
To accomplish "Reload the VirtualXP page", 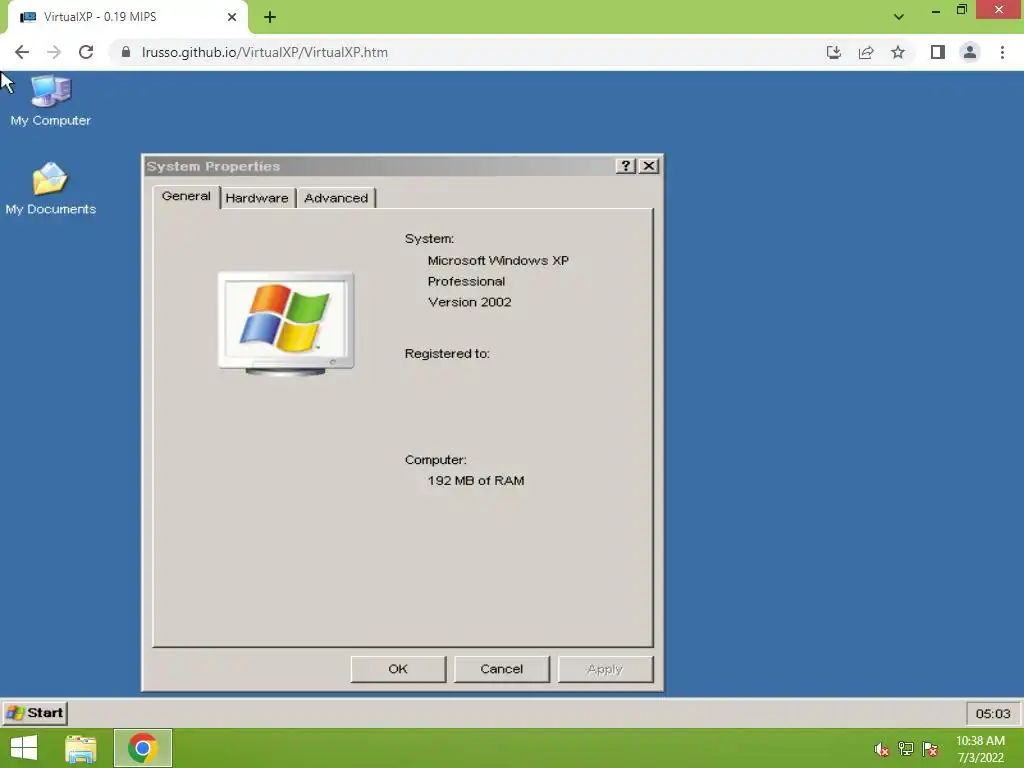I will click(x=86, y=52).
